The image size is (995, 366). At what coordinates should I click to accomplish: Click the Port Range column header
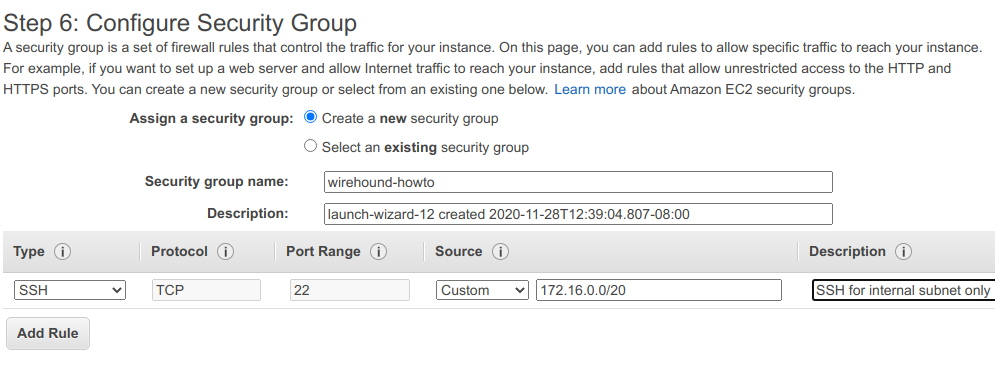(323, 252)
